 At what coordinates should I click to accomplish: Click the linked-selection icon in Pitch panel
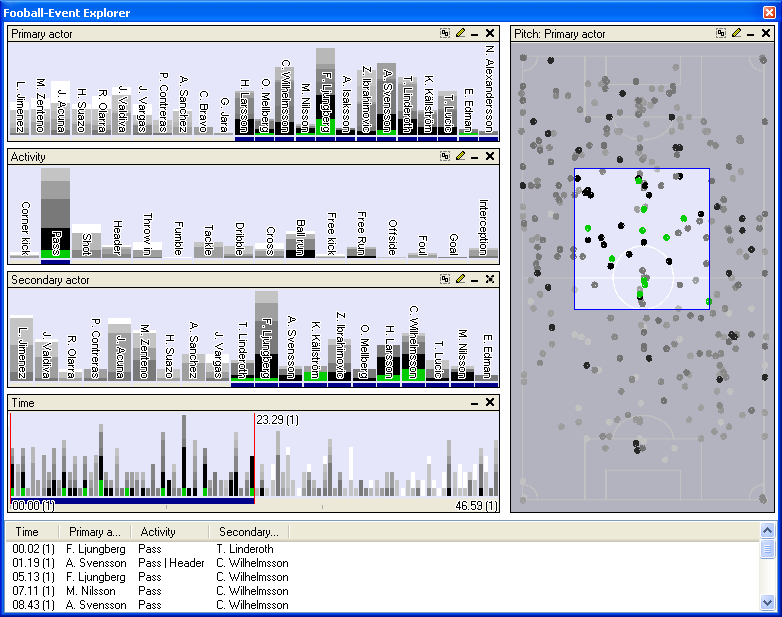721,33
